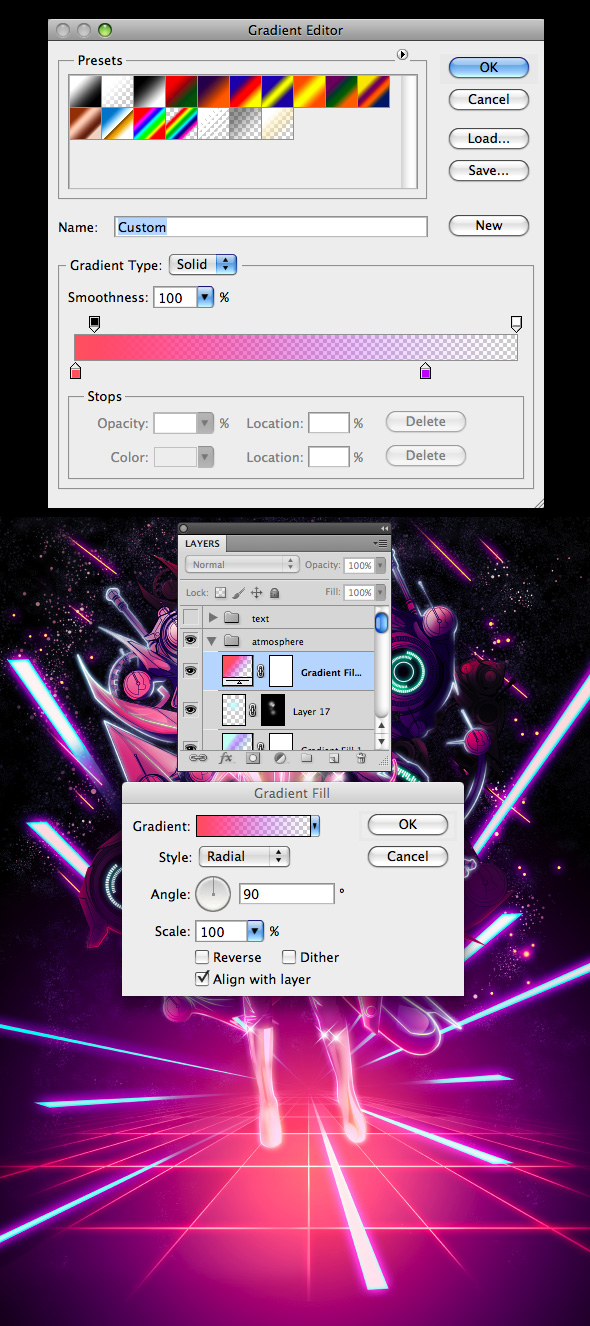Click the link layers icon in Layers panel
The image size is (590, 1326).
click(197, 759)
